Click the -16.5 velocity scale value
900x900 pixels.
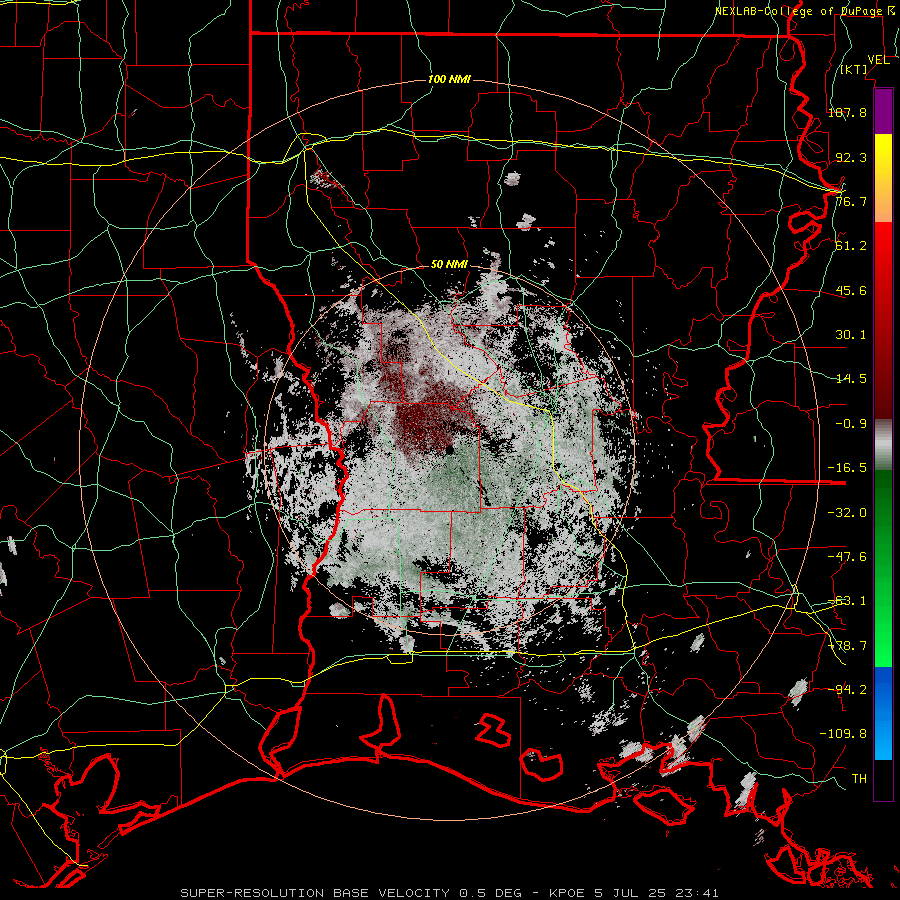tap(847, 468)
